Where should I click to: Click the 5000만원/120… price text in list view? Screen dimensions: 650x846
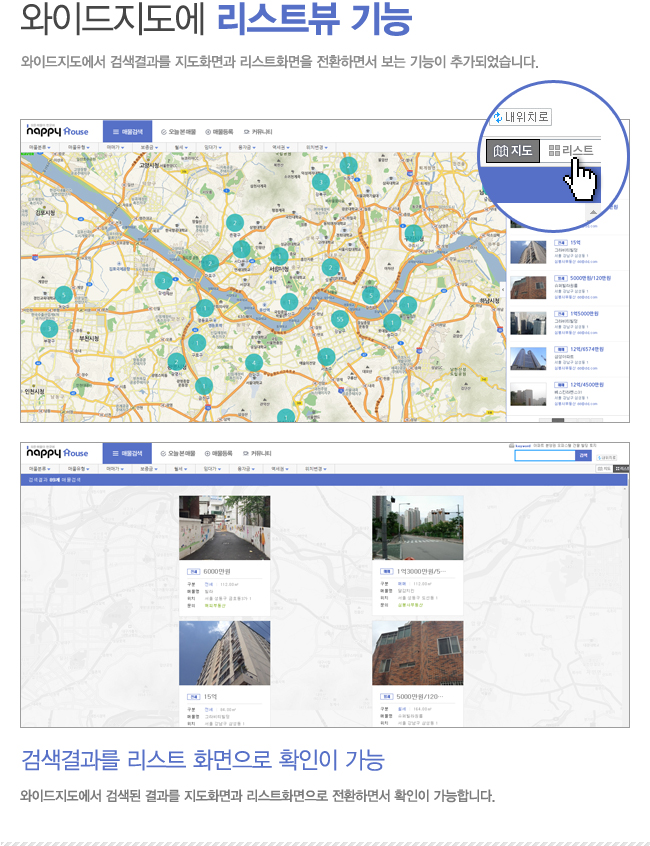click(420, 697)
